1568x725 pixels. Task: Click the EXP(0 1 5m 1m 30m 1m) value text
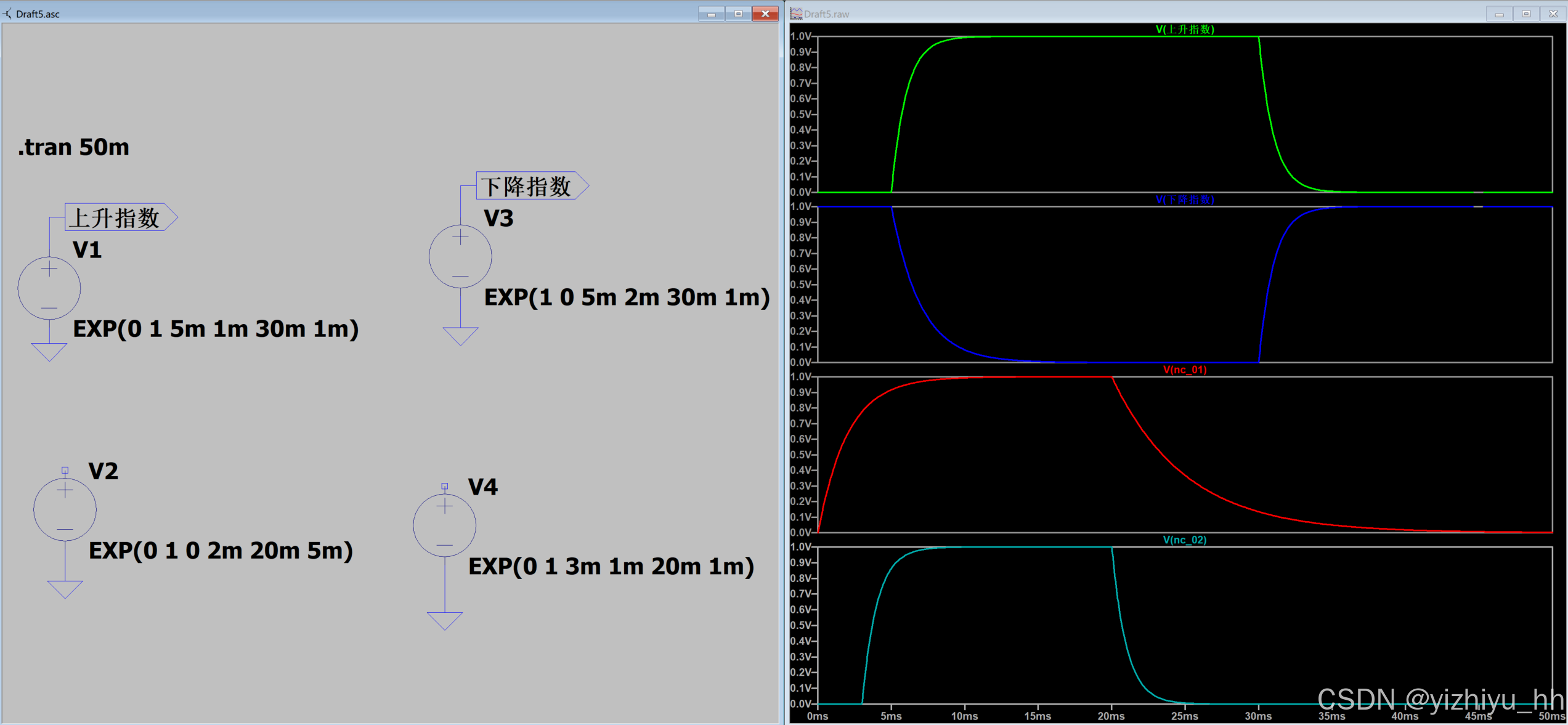click(x=216, y=329)
